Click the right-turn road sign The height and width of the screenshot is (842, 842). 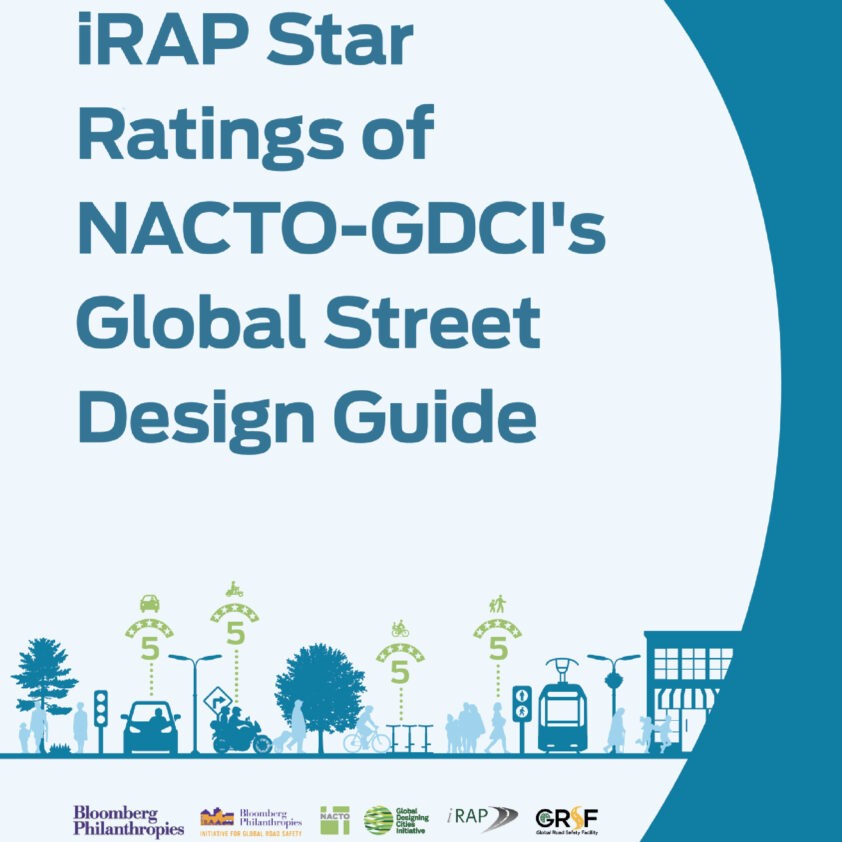coord(218,701)
